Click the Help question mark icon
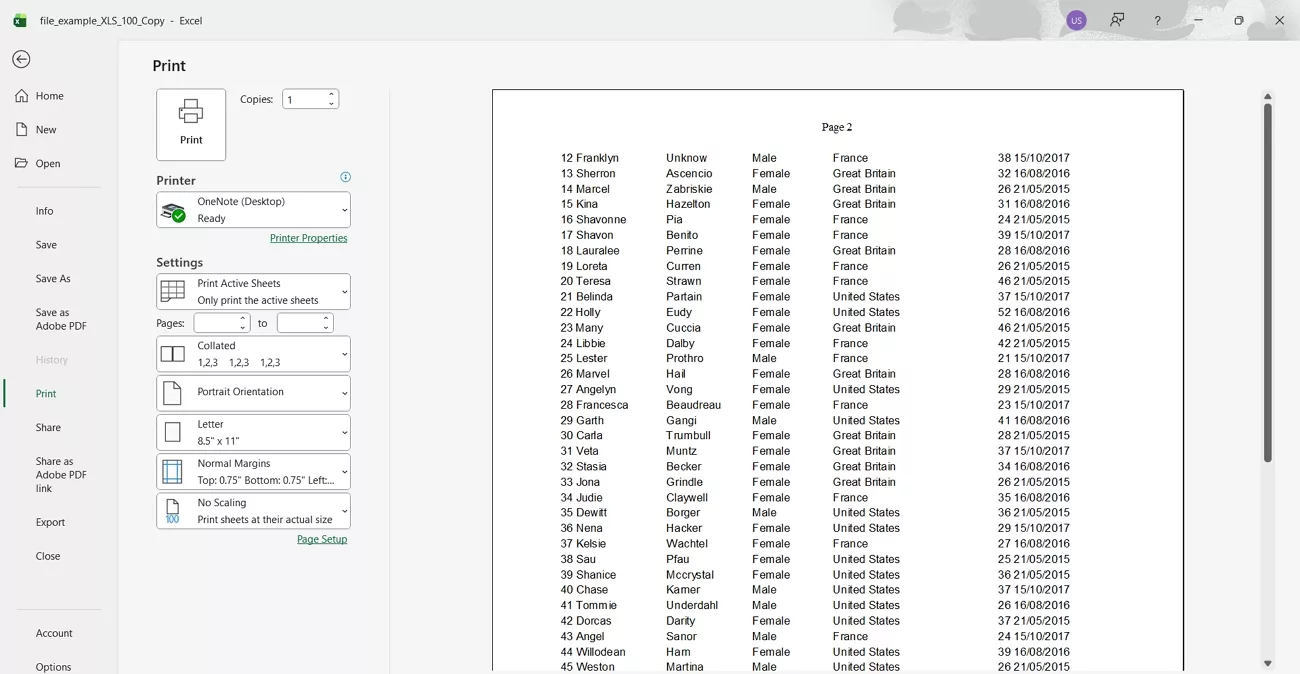The image size is (1300, 674). (1158, 20)
